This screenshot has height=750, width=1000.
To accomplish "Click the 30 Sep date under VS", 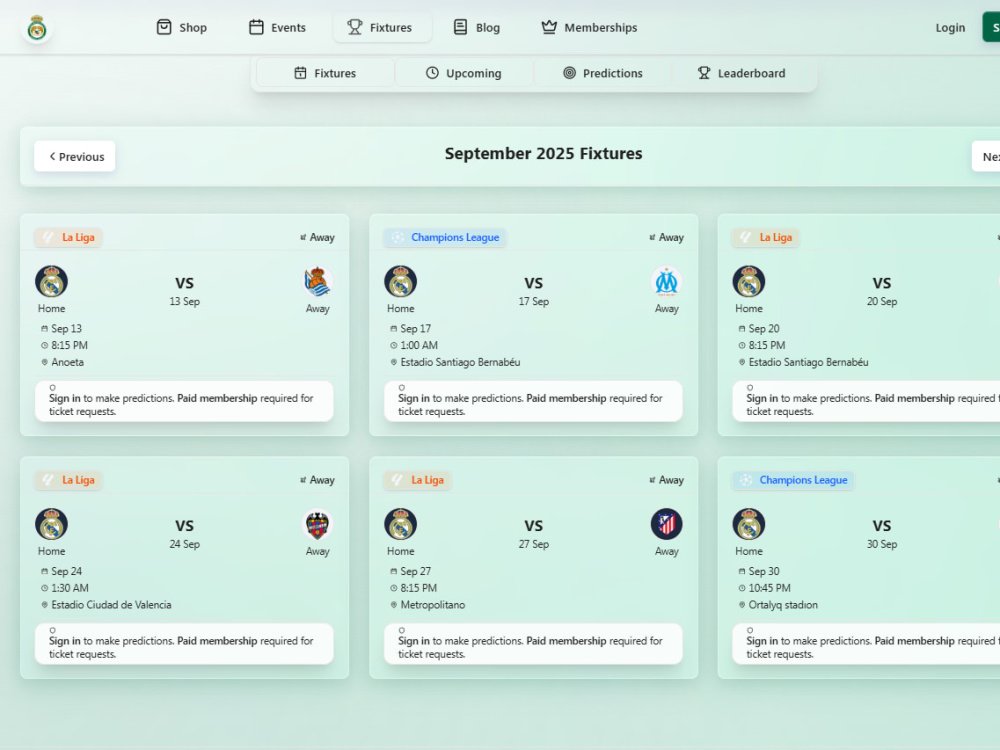I will 881,544.
